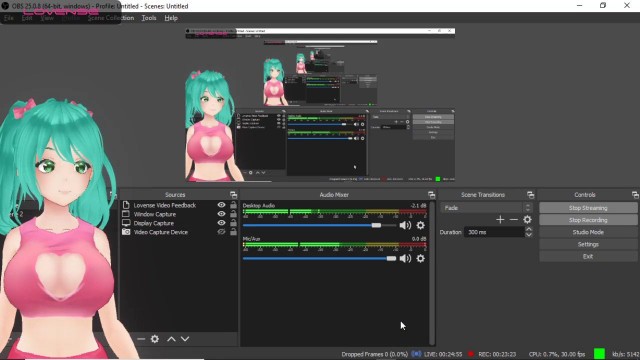The image size is (640, 360).
Task: Select the Video Capture Device source row
Action: 179,232
